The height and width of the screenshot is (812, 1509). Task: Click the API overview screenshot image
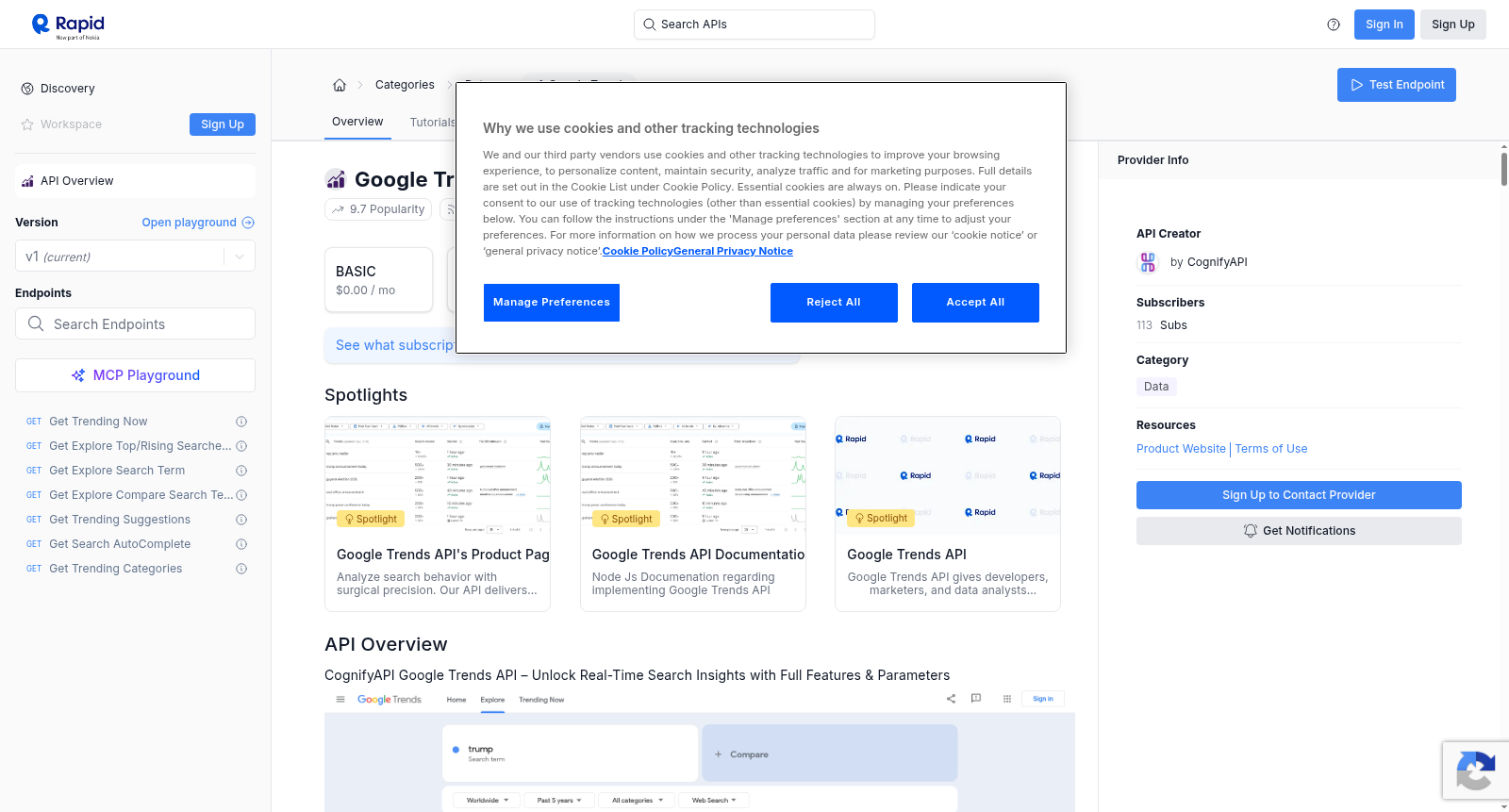pos(700,750)
